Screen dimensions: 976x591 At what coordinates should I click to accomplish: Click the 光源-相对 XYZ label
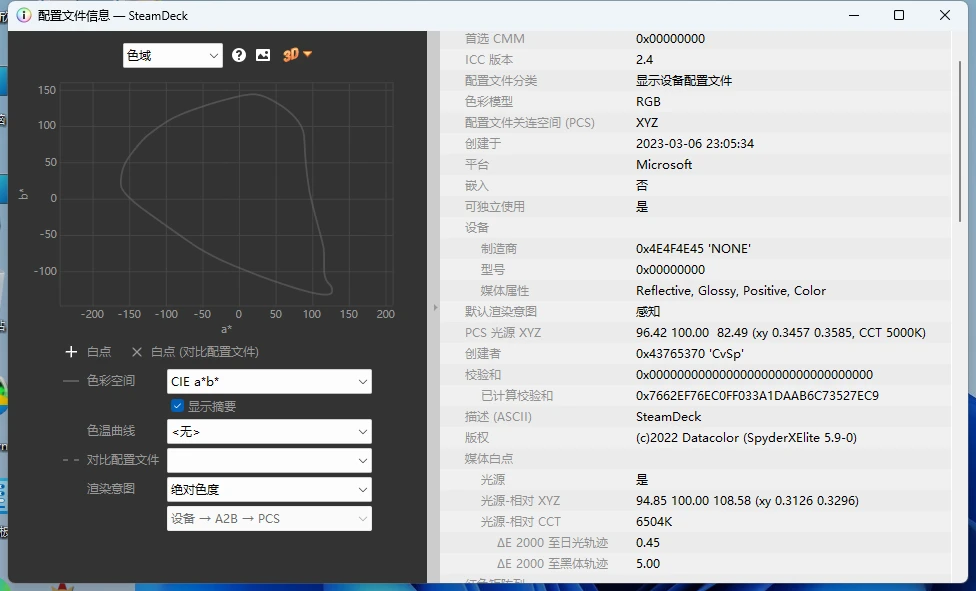(520, 501)
